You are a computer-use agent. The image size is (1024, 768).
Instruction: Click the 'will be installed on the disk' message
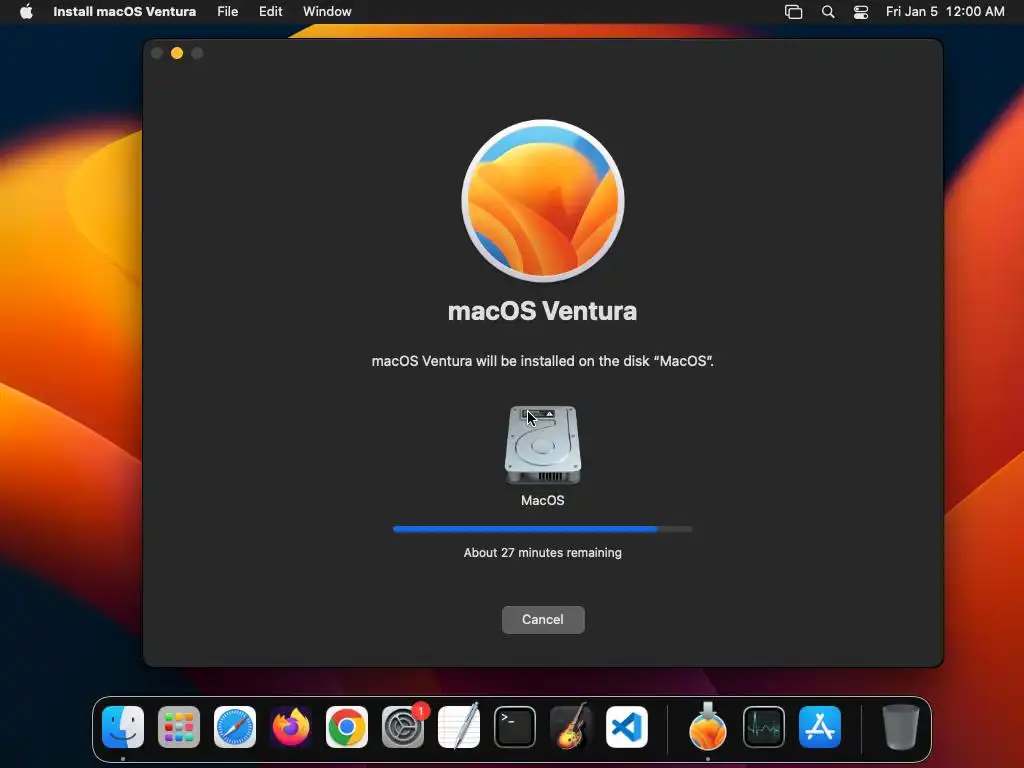pyautogui.click(x=542, y=361)
